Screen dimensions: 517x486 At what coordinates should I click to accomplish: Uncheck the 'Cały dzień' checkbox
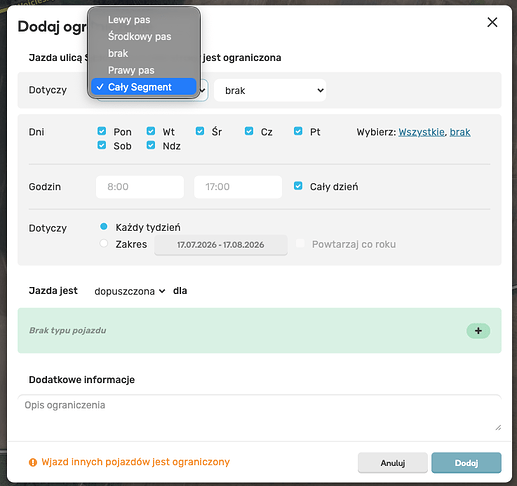(x=298, y=186)
